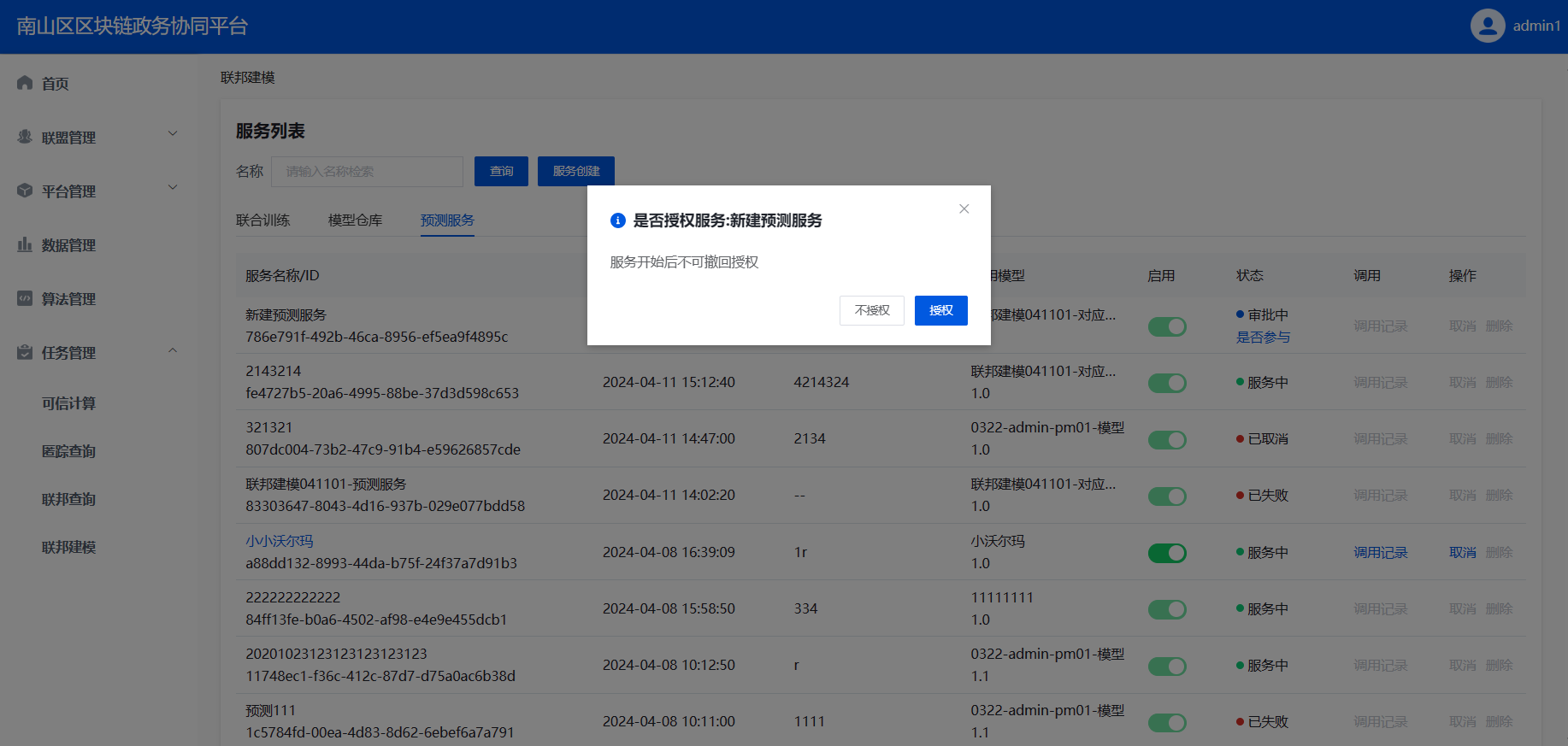Viewport: 1568px width, 746px height.
Task: Click the admin1 username
Action: 1536,26
